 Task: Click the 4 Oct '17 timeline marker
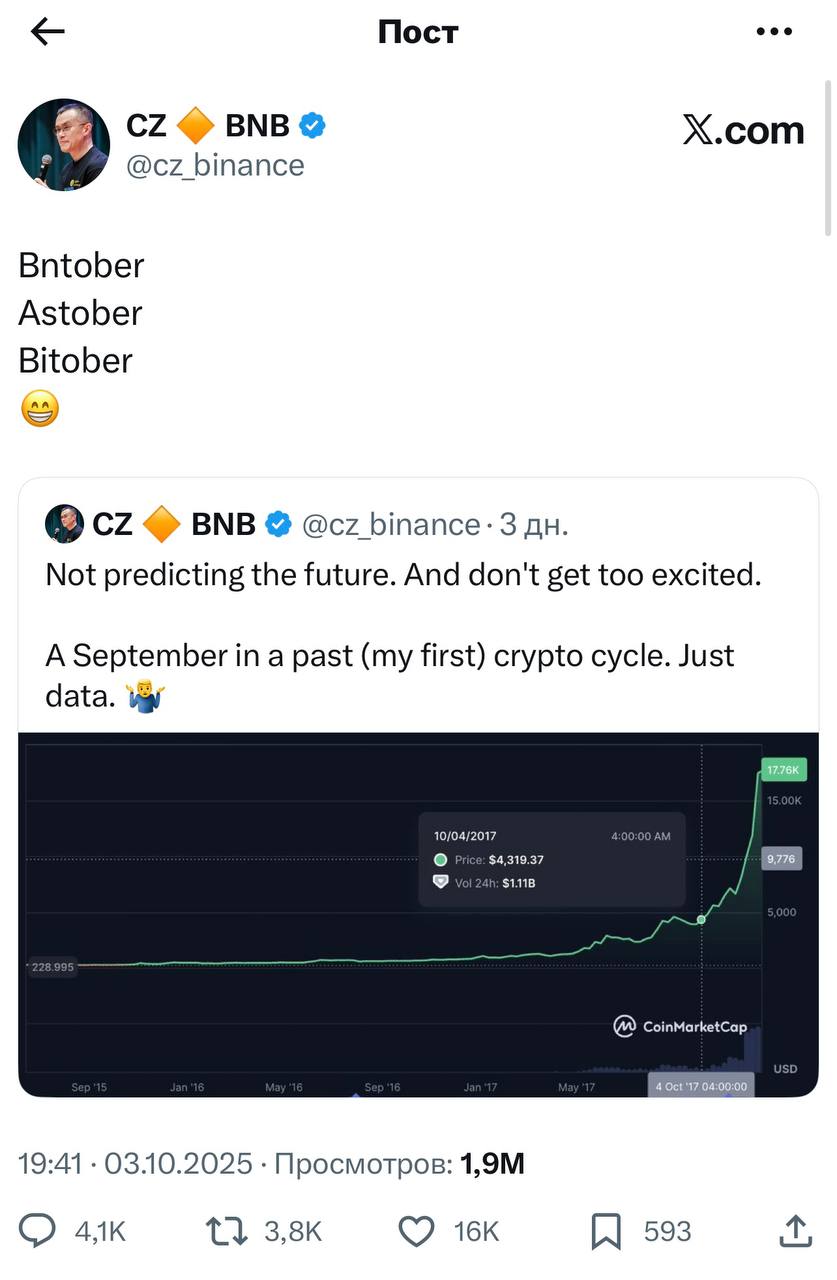click(701, 1086)
